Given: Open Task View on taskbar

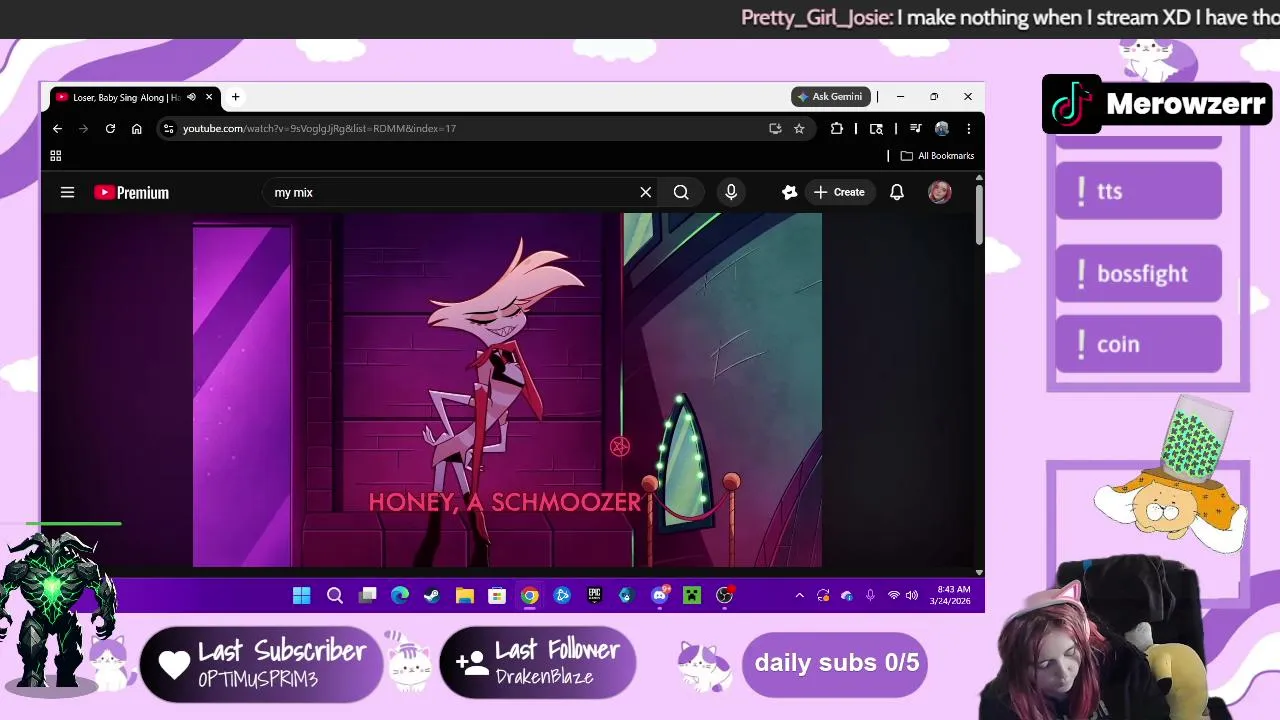Looking at the screenshot, I should 367,596.
